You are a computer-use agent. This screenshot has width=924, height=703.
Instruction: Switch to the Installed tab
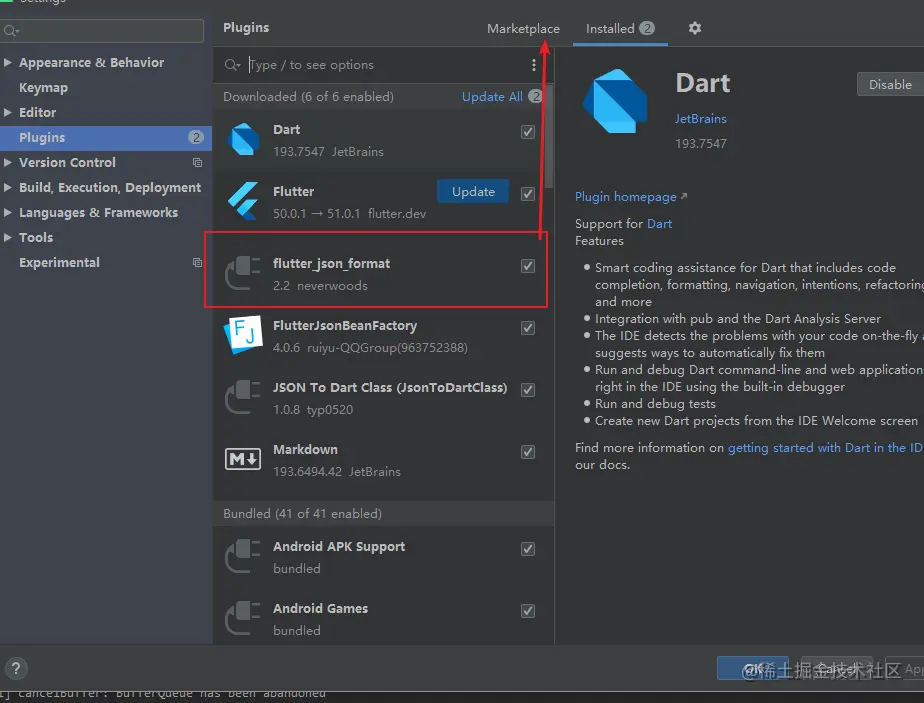(620, 28)
